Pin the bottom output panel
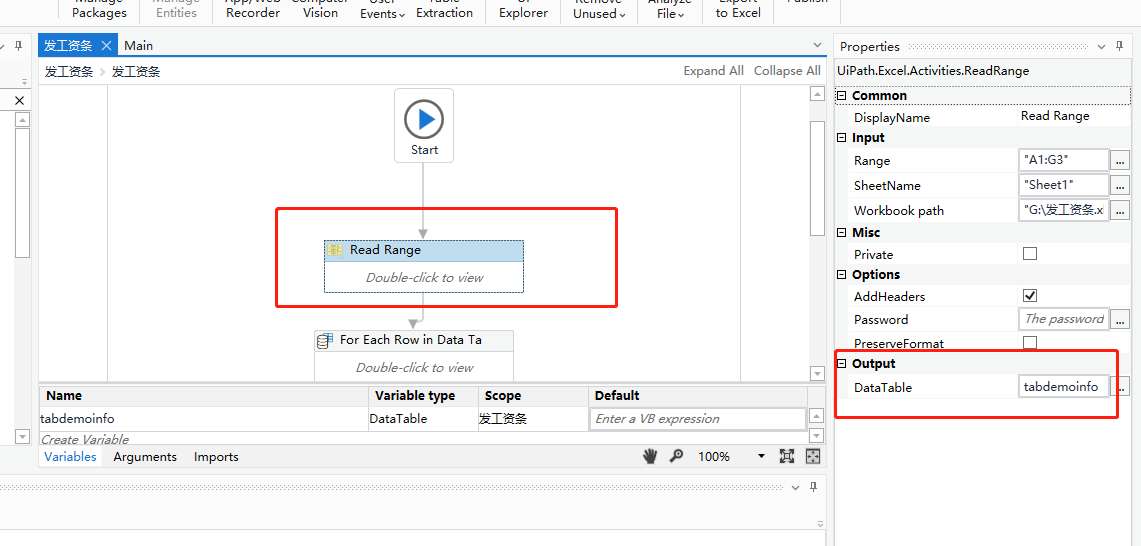 coord(814,486)
